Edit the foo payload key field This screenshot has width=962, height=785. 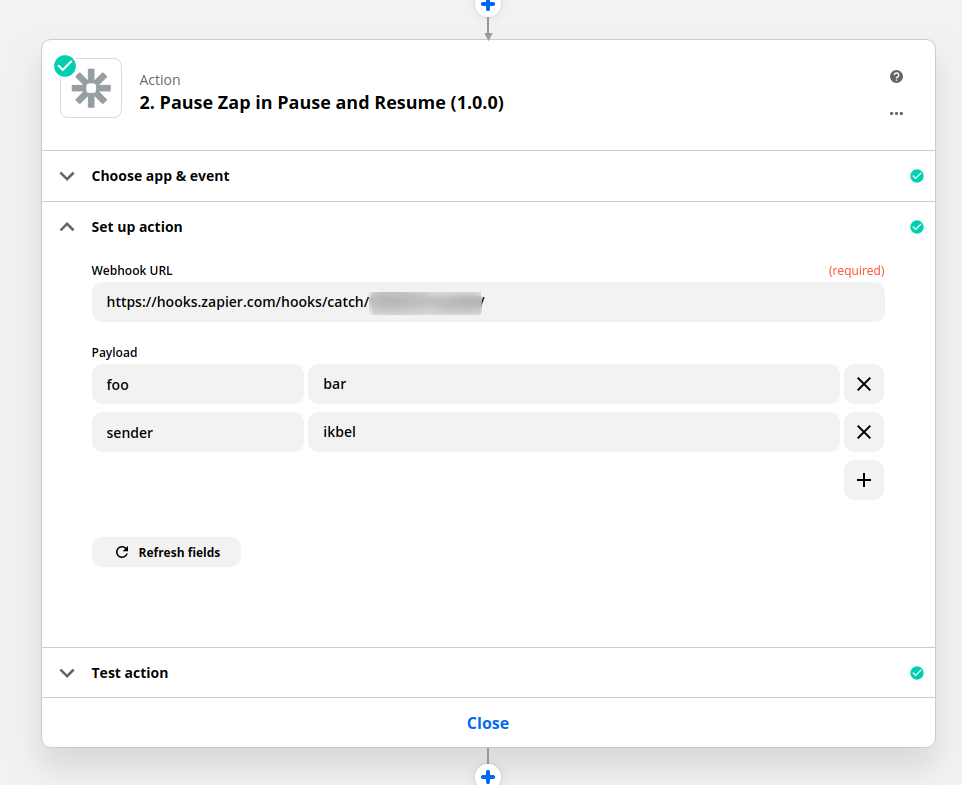point(197,384)
